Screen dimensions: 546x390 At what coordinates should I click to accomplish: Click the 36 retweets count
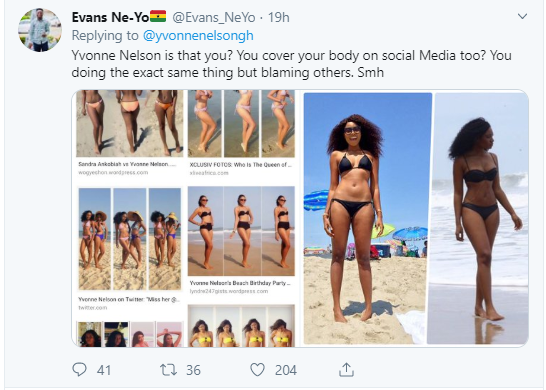(193, 370)
